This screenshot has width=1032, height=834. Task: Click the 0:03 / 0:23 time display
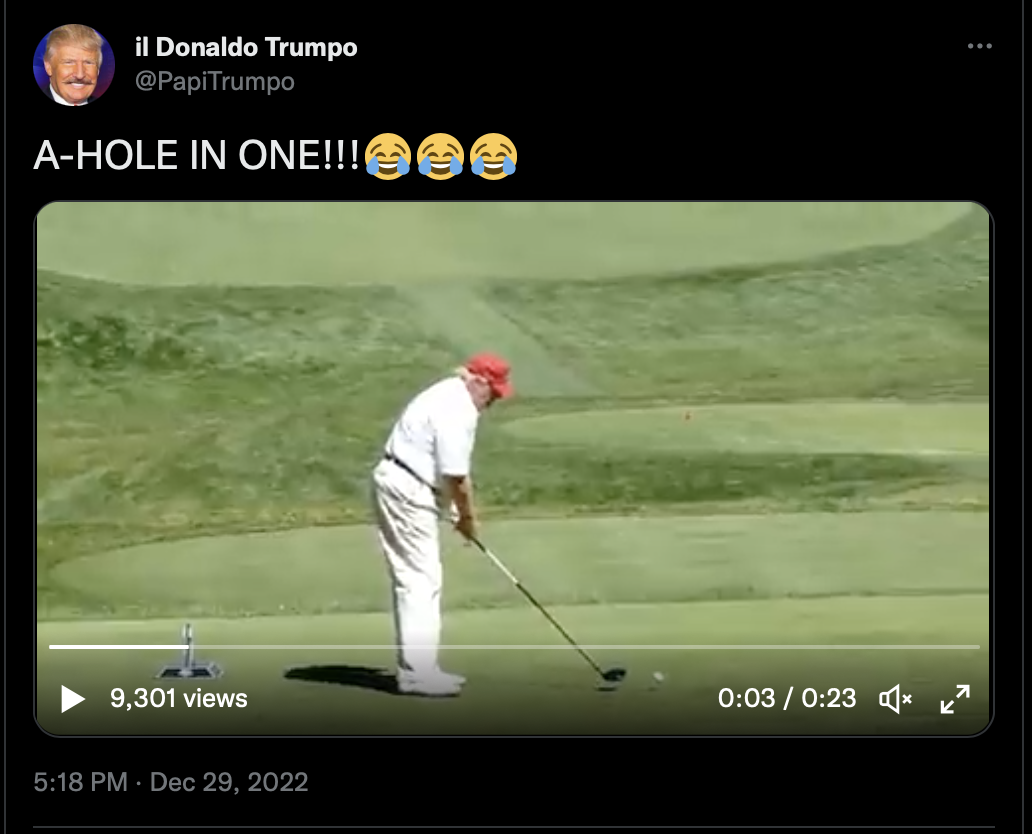click(x=787, y=698)
